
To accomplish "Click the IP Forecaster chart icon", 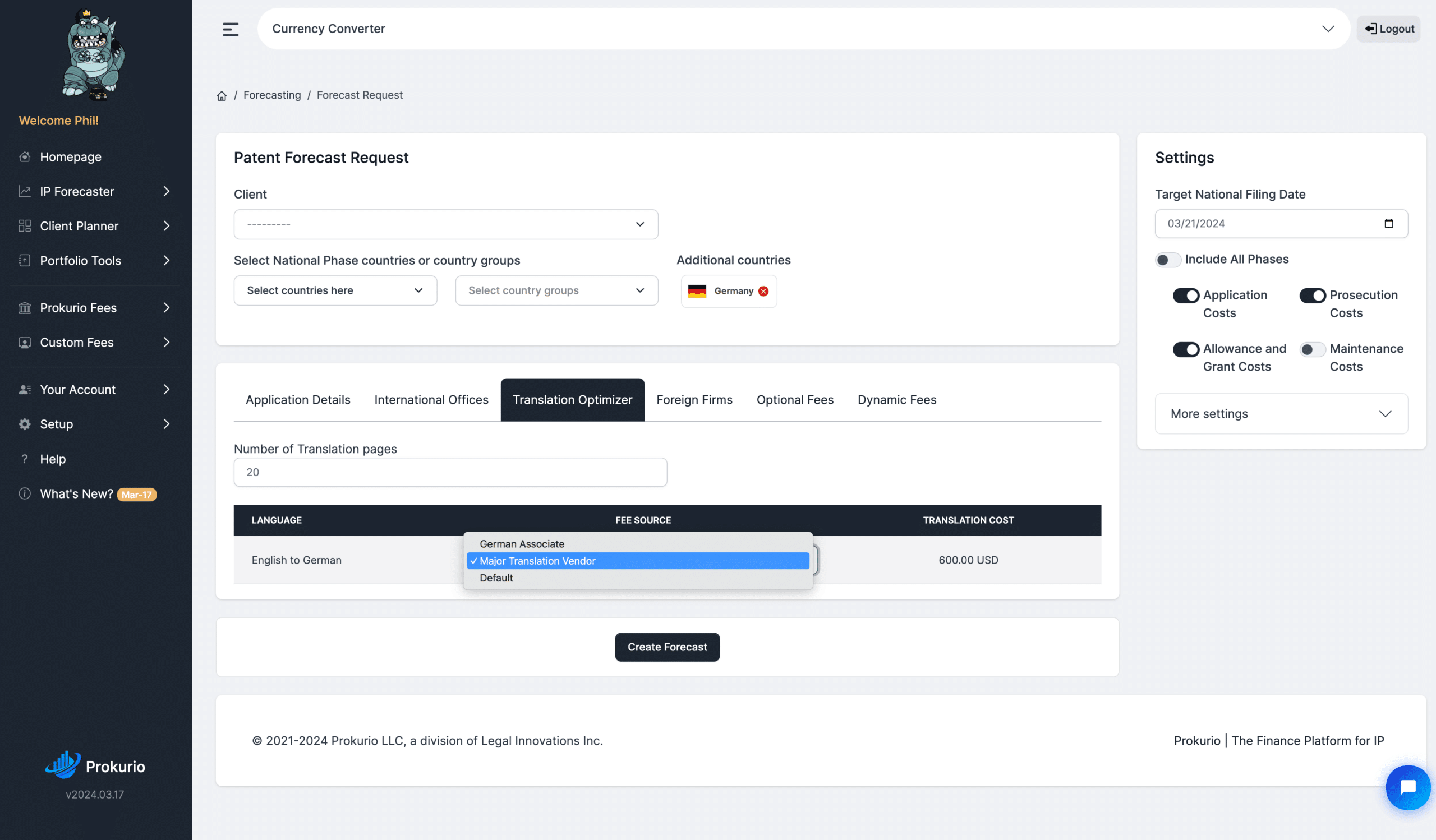I will coord(25,191).
